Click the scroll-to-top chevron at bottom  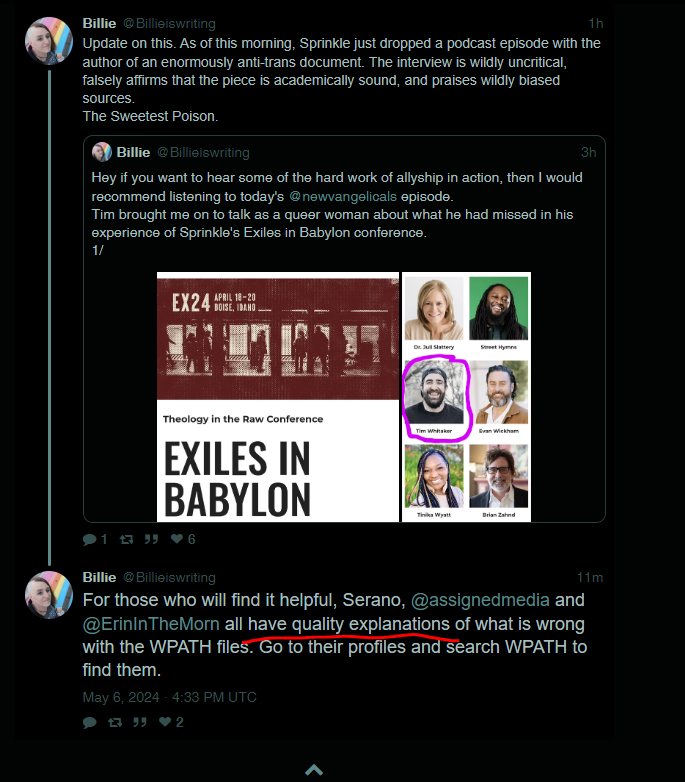click(x=314, y=770)
